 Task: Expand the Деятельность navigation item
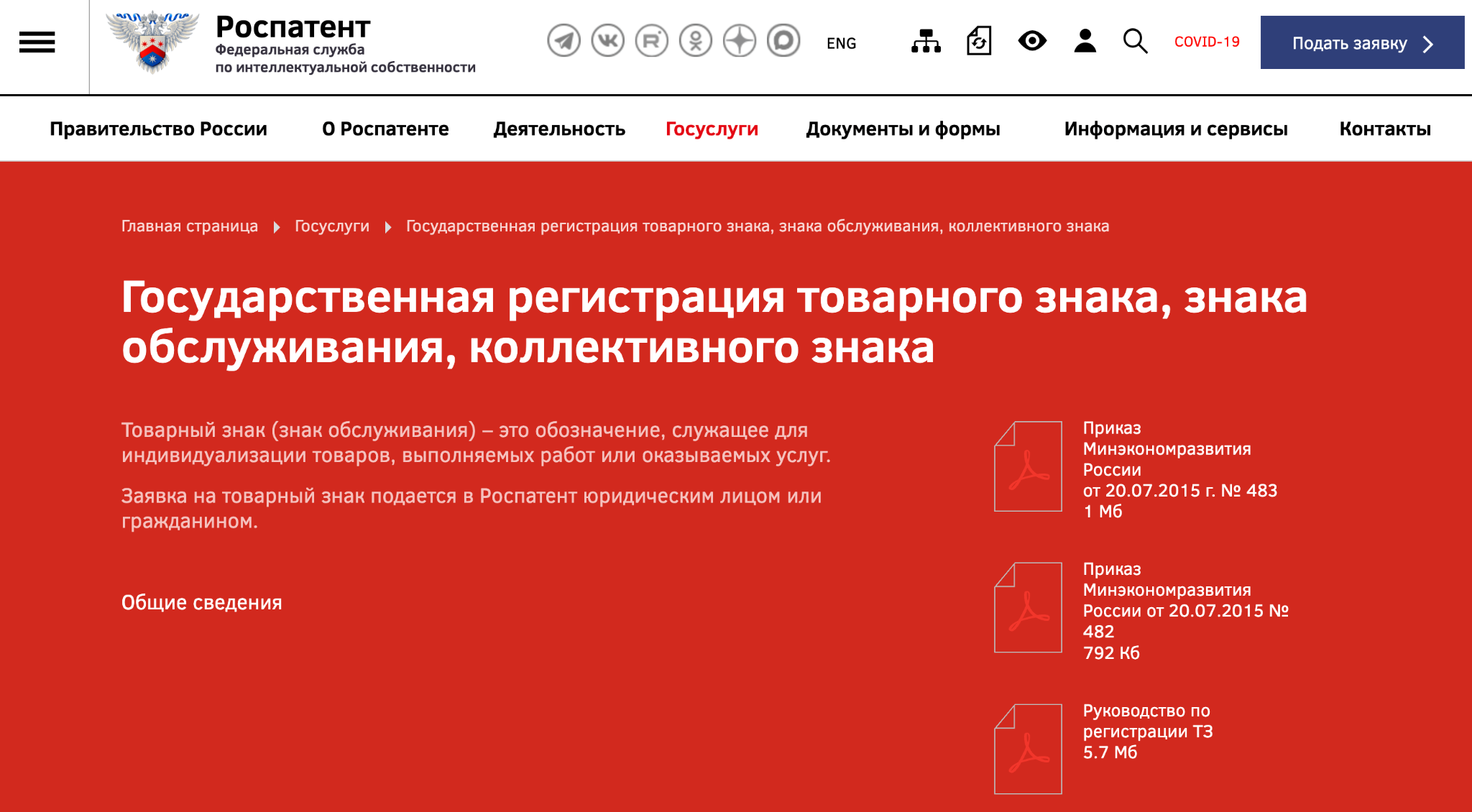pos(559,129)
